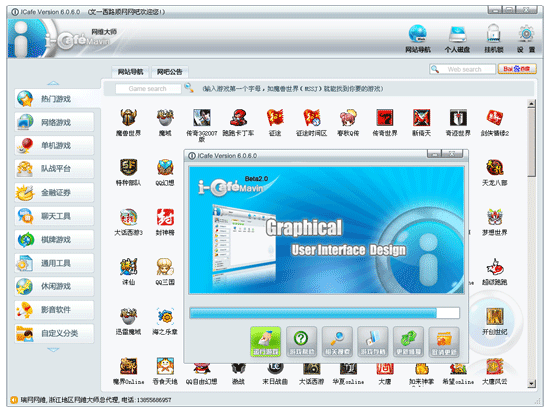Launch the 春秋Q传 game

tap(348, 117)
